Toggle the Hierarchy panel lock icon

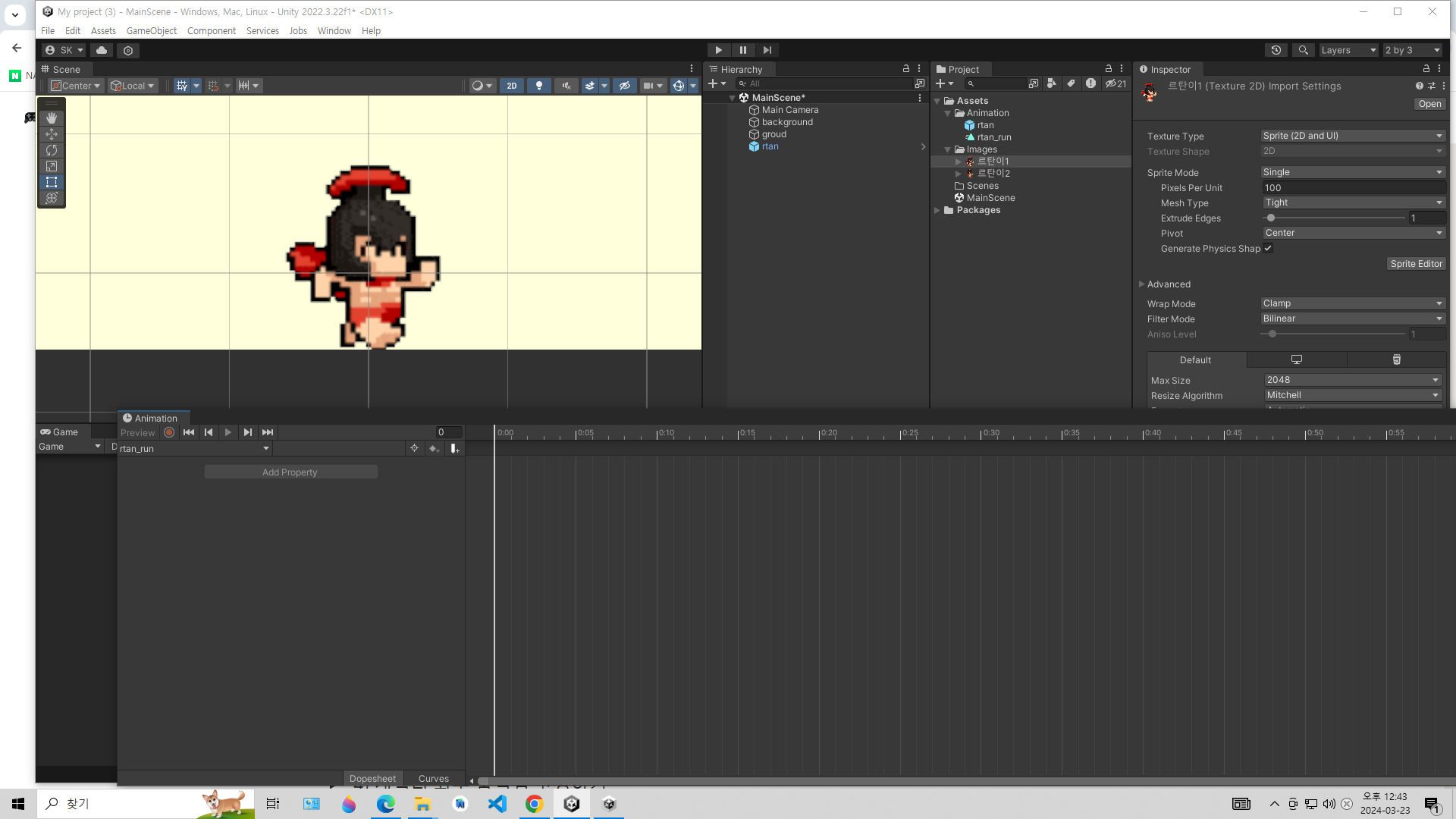(905, 68)
